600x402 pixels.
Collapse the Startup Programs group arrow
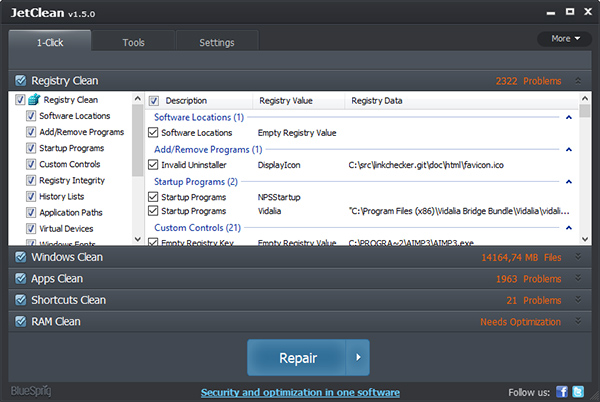(568, 181)
